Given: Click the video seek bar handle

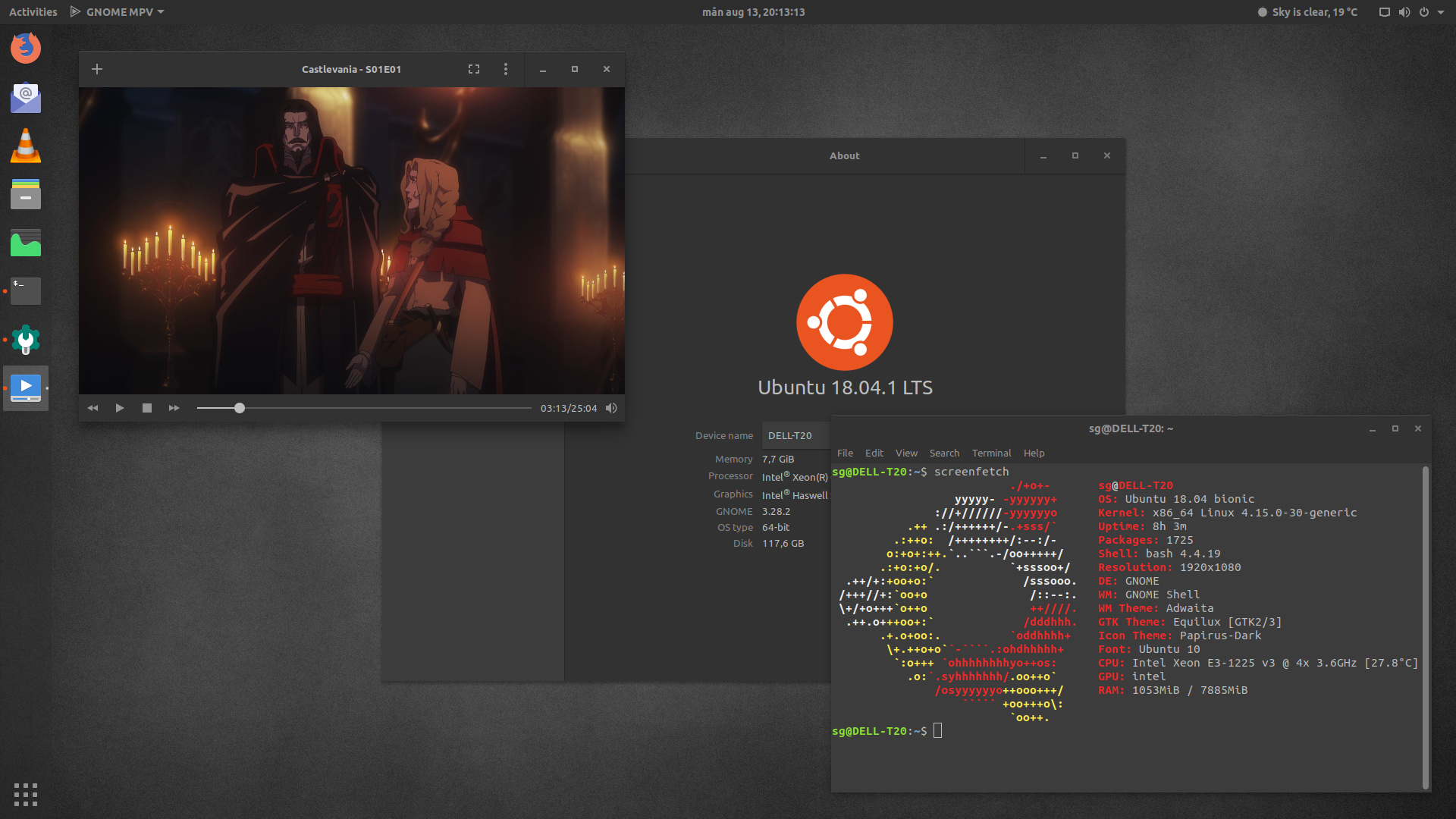Looking at the screenshot, I should 240,408.
